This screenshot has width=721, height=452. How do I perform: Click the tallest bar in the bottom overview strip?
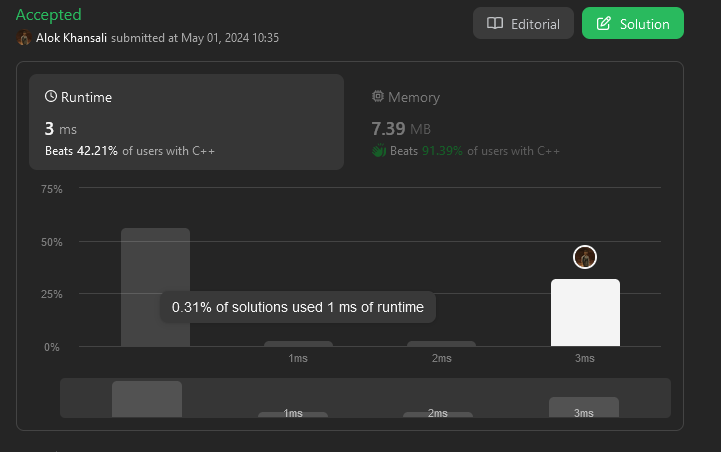tap(147, 398)
